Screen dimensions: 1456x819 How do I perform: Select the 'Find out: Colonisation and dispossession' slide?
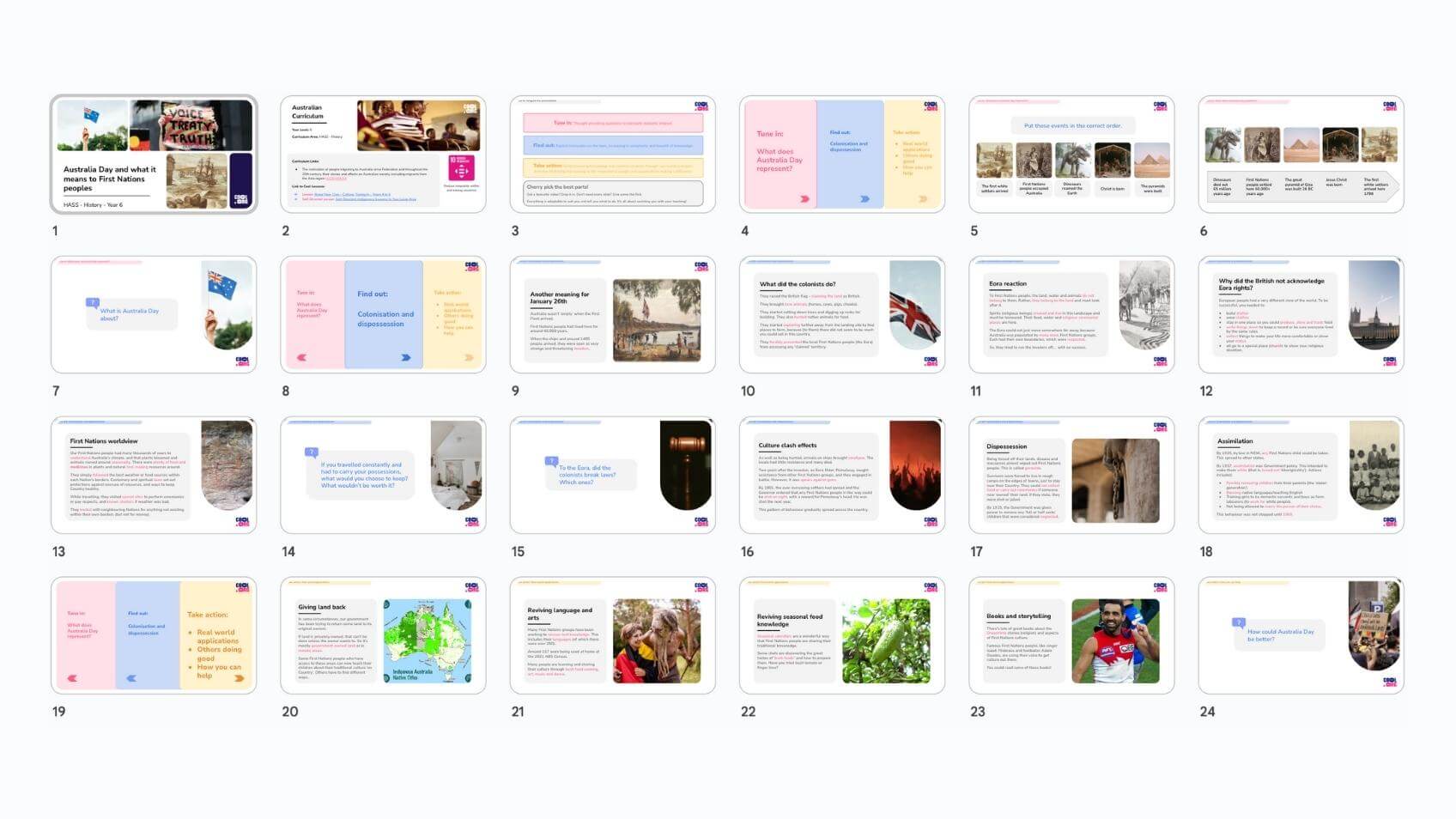[x=383, y=315]
